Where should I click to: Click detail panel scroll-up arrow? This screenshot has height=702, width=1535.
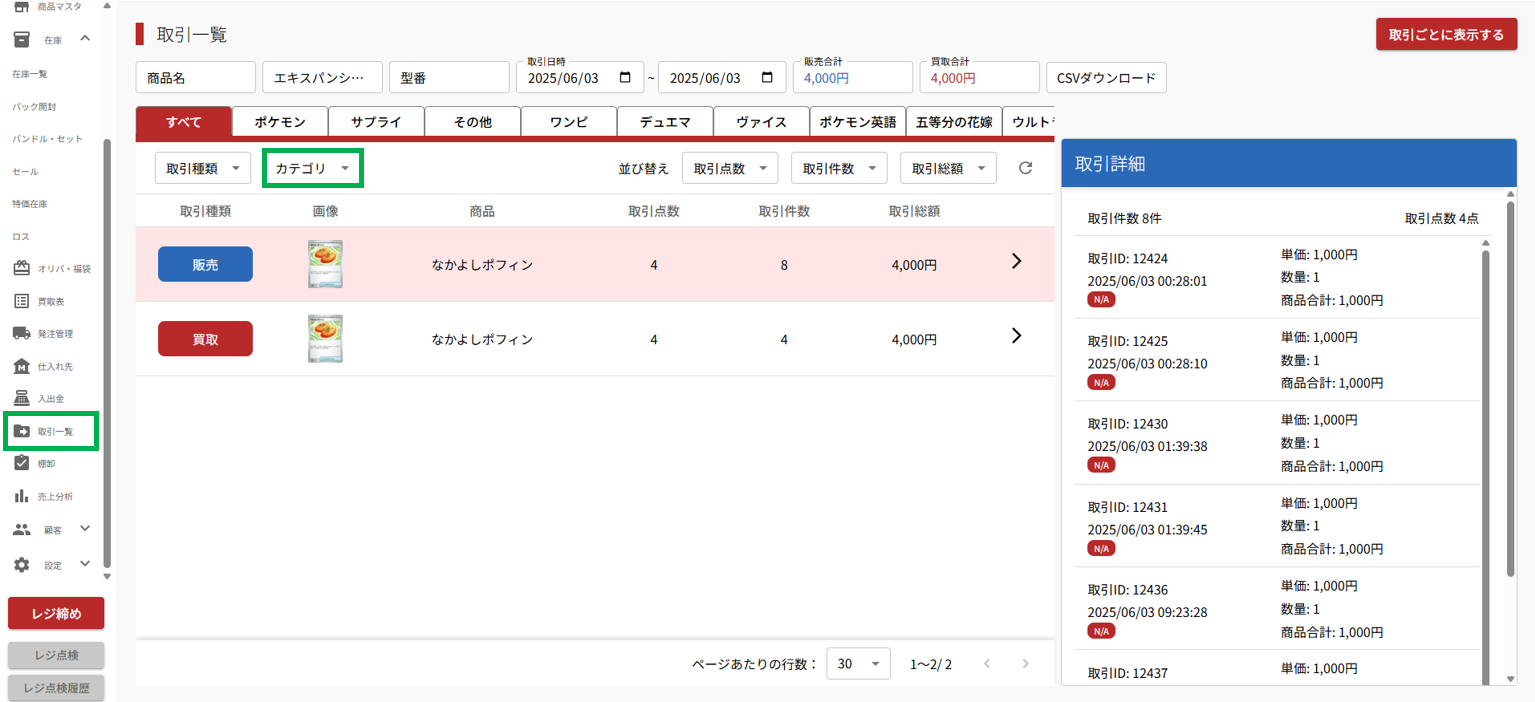1511,194
